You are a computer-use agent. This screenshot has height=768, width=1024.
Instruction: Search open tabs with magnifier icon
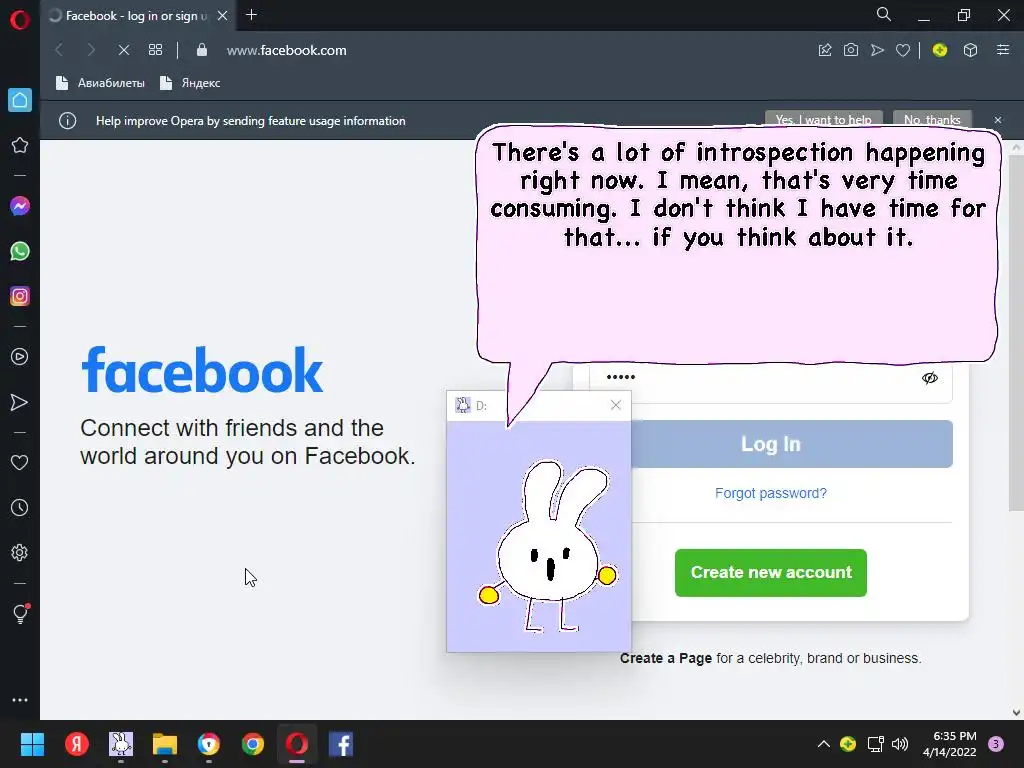[x=884, y=14]
